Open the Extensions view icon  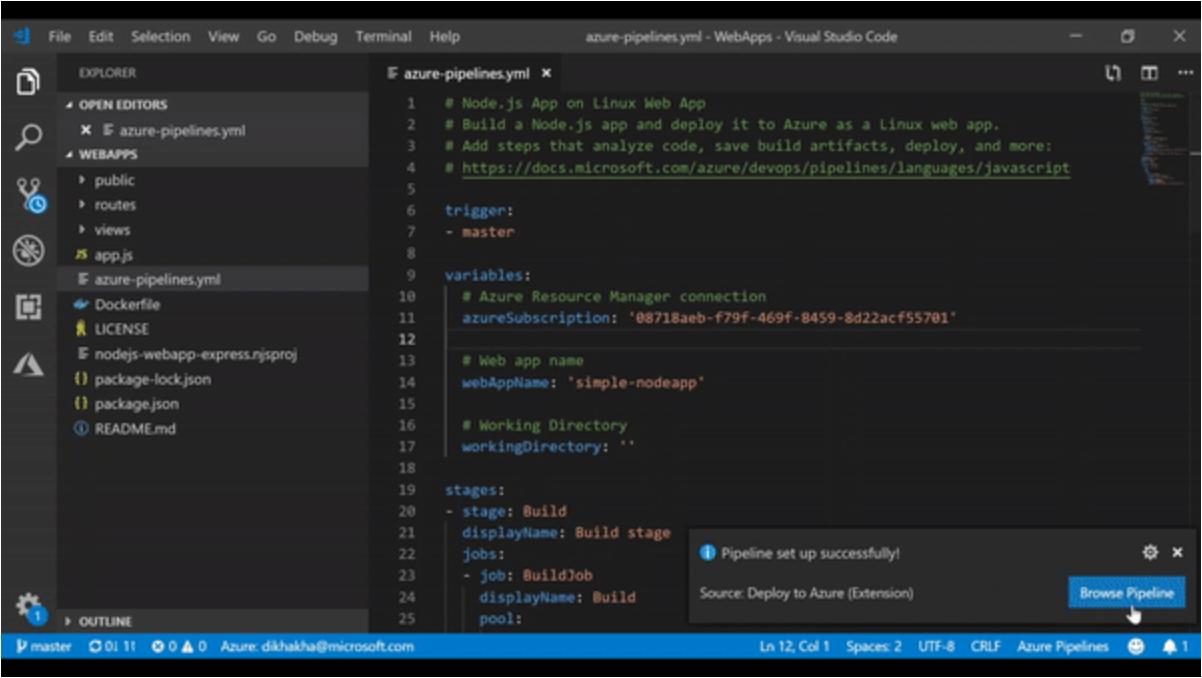[28, 307]
